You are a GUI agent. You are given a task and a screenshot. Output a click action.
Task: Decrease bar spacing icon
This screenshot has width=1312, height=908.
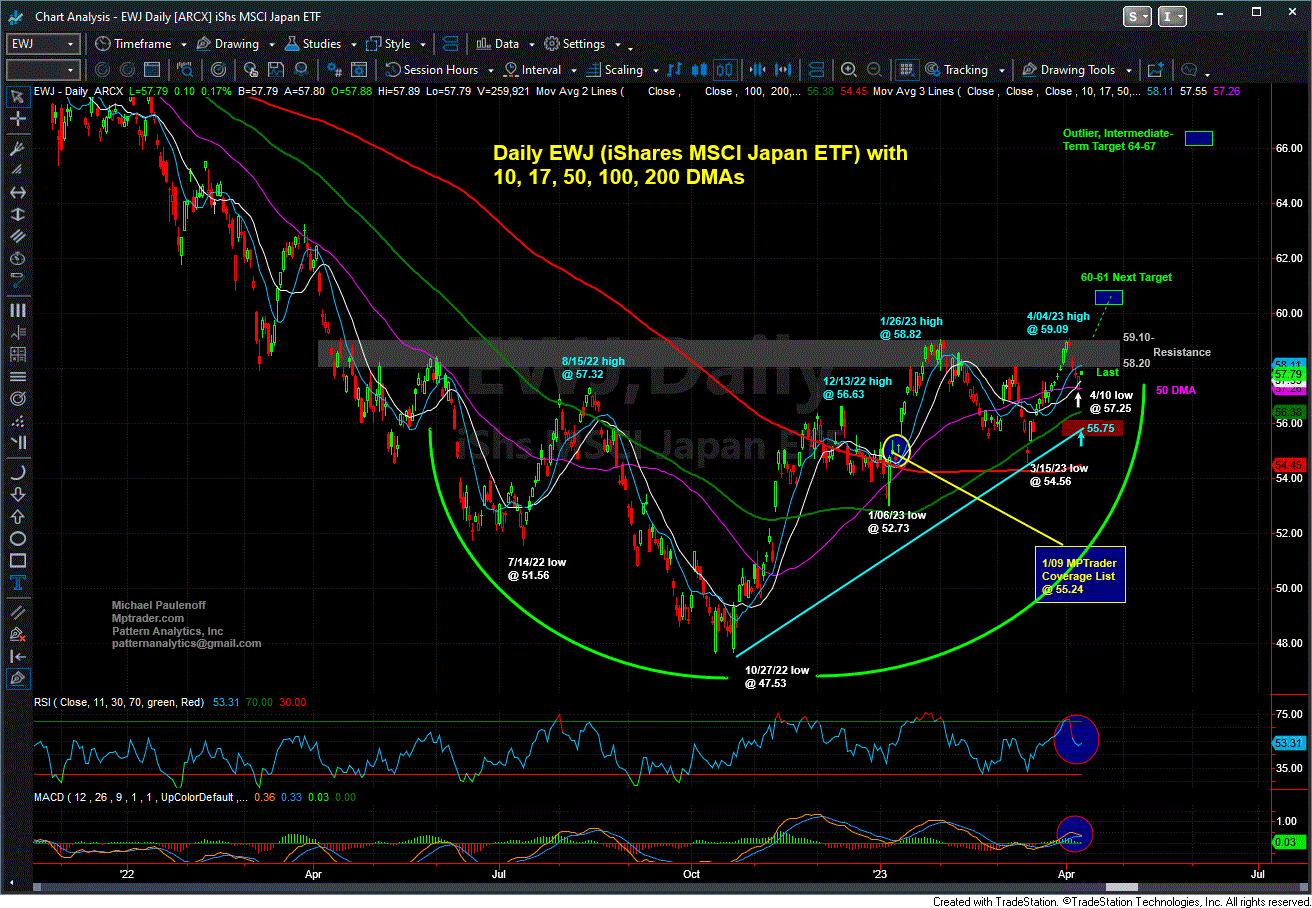pyautogui.click(x=757, y=70)
